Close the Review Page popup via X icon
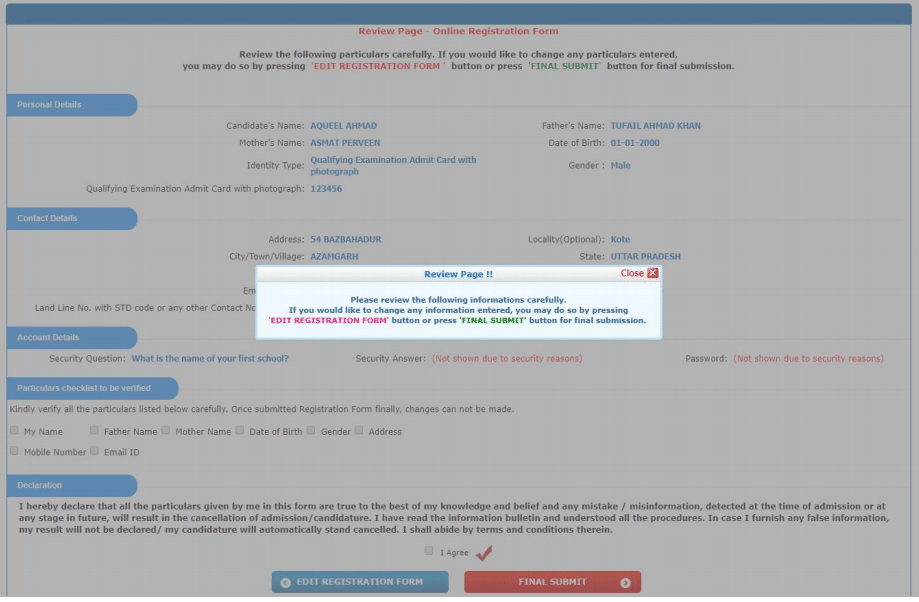This screenshot has width=919, height=602. pyautogui.click(x=653, y=273)
